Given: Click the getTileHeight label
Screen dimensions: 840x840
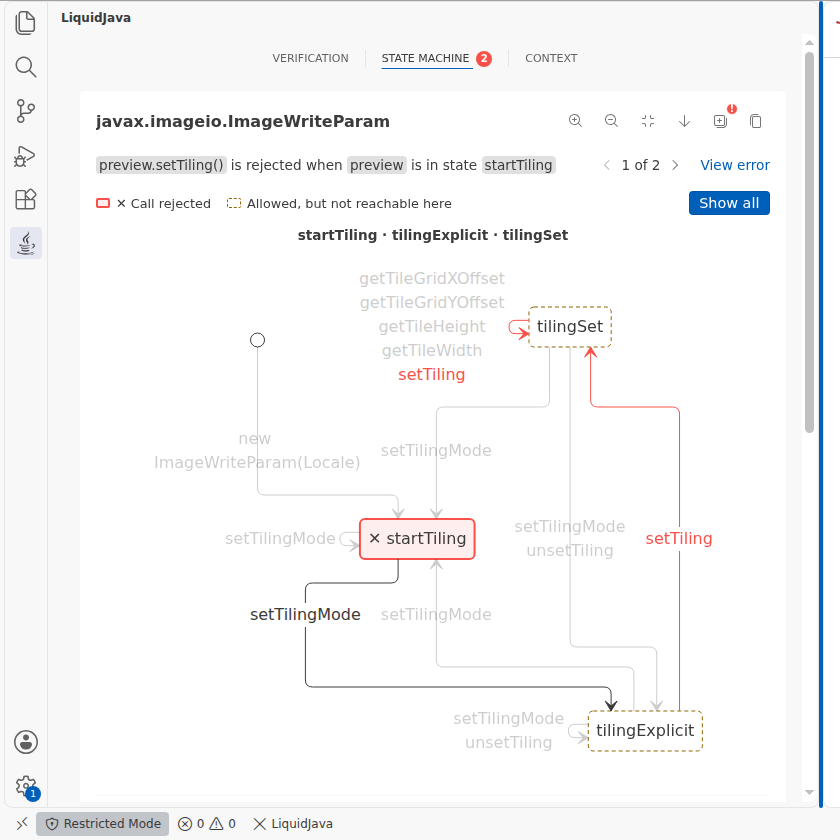Looking at the screenshot, I should (x=432, y=326).
